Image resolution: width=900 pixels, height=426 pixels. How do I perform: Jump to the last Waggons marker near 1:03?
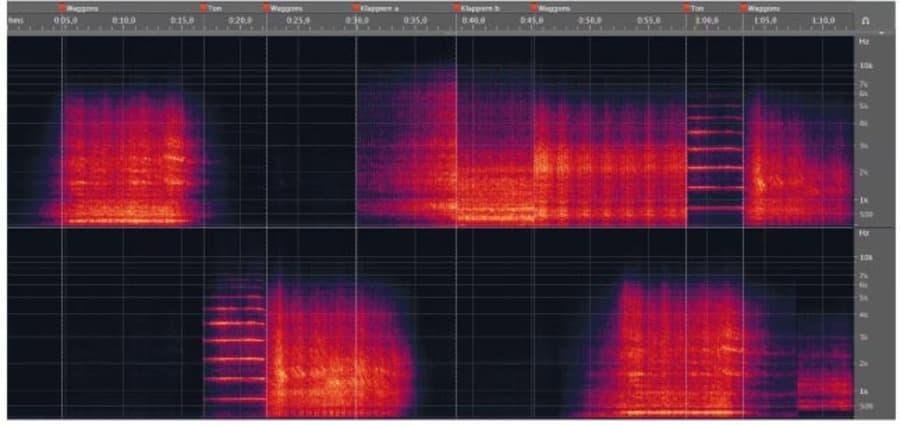tap(745, 8)
